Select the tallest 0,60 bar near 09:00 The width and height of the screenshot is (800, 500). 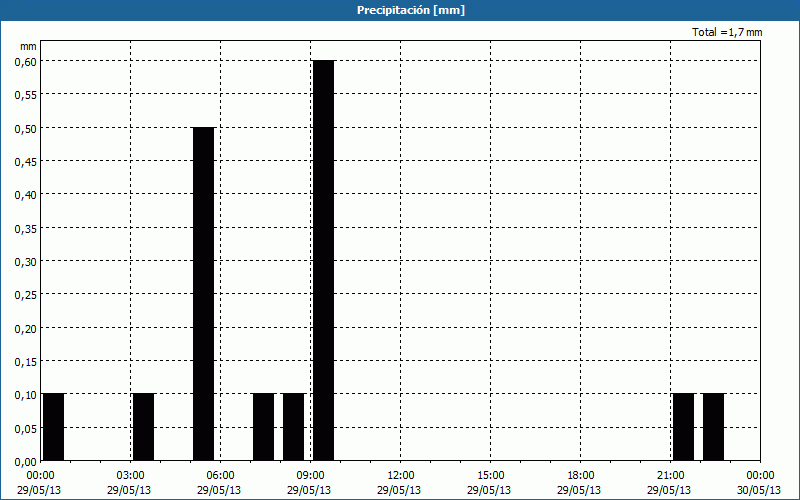(x=323, y=260)
